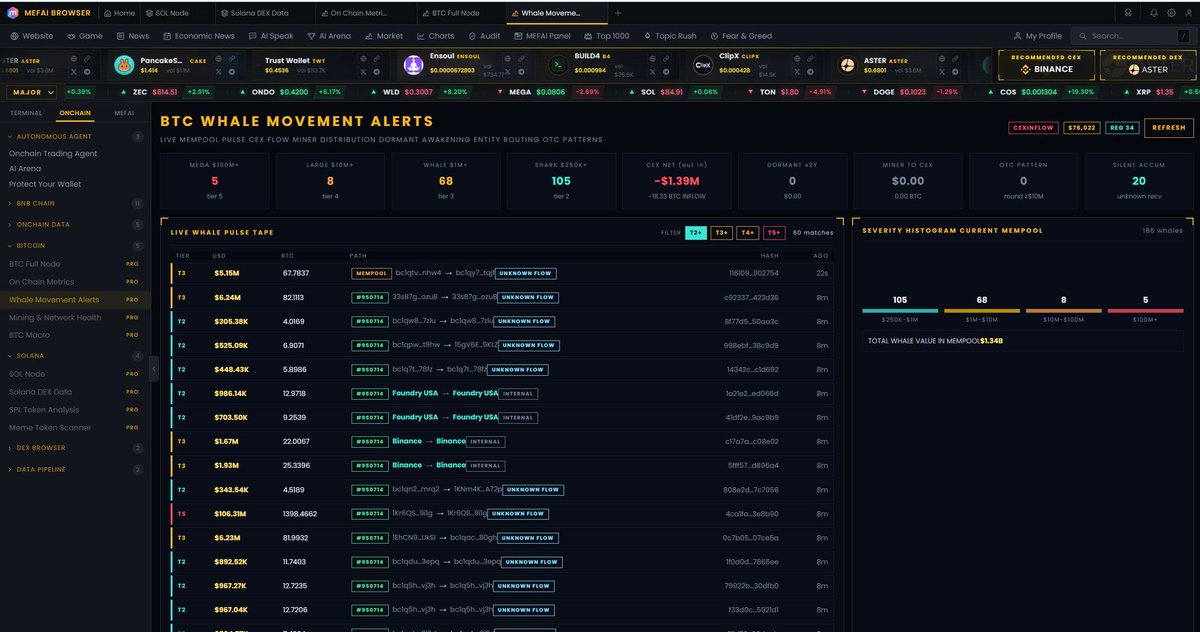This screenshot has width=1200, height=632.
Task: Expand the BNB Chain section
Action: click(x=76, y=203)
